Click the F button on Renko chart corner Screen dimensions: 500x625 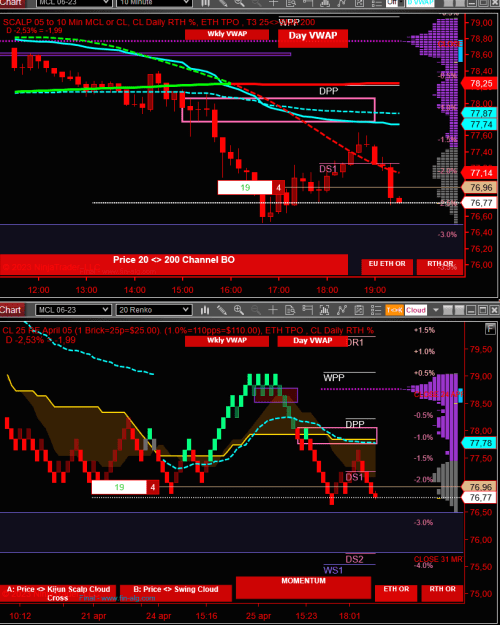click(x=490, y=329)
